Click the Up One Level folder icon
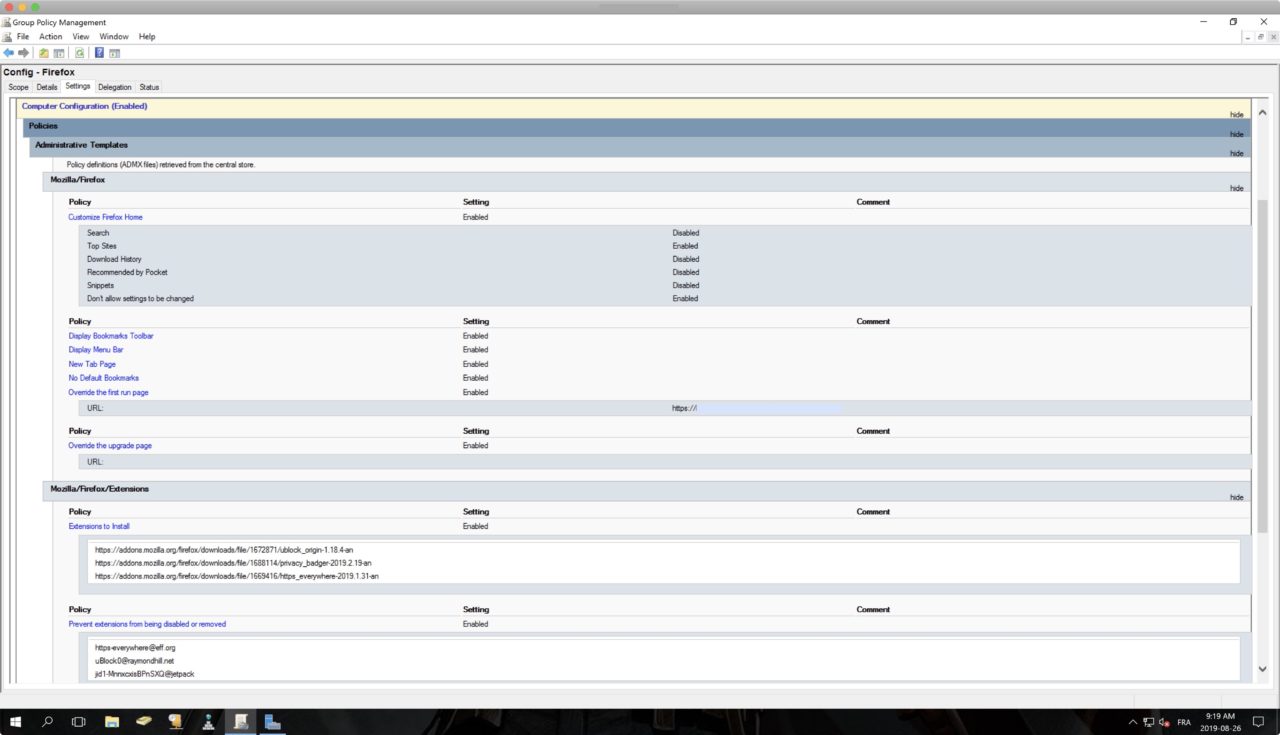The image size is (1280, 735). (x=44, y=53)
